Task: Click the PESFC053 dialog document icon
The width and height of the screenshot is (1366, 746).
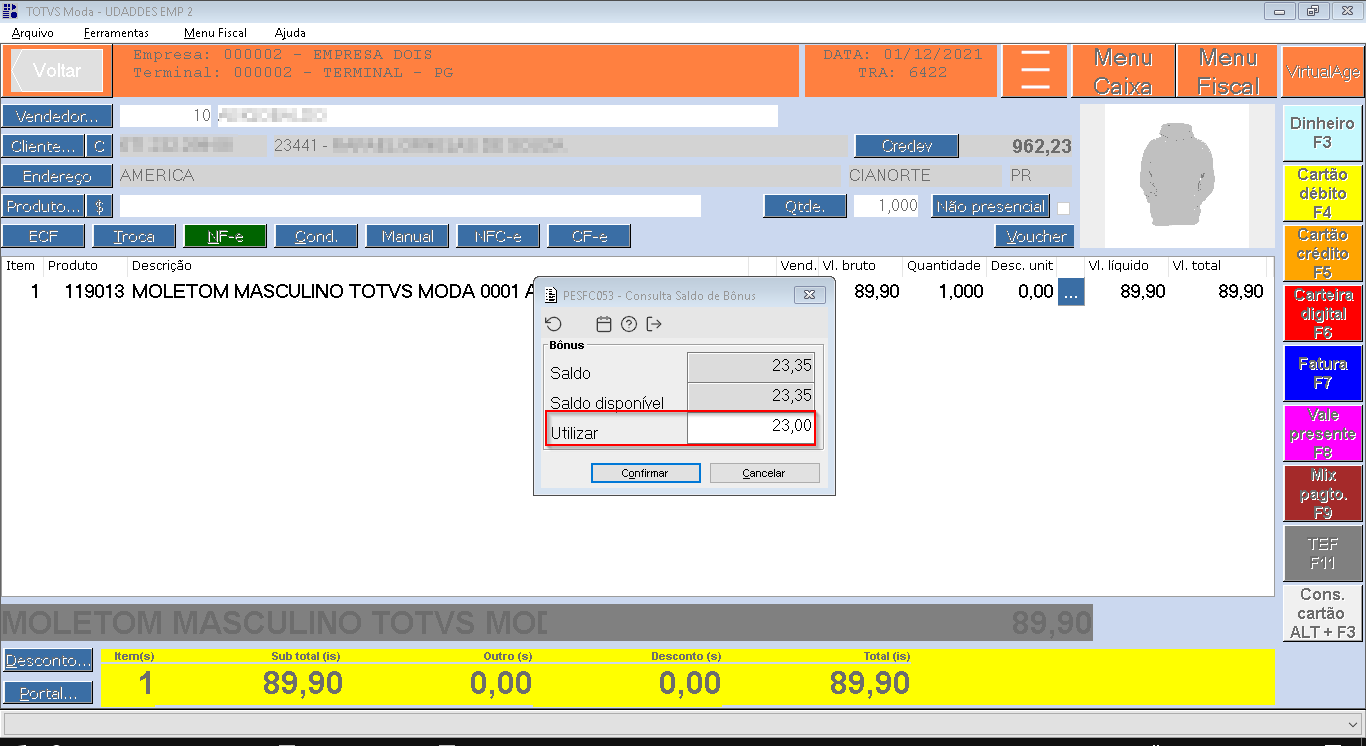Action: pos(550,295)
